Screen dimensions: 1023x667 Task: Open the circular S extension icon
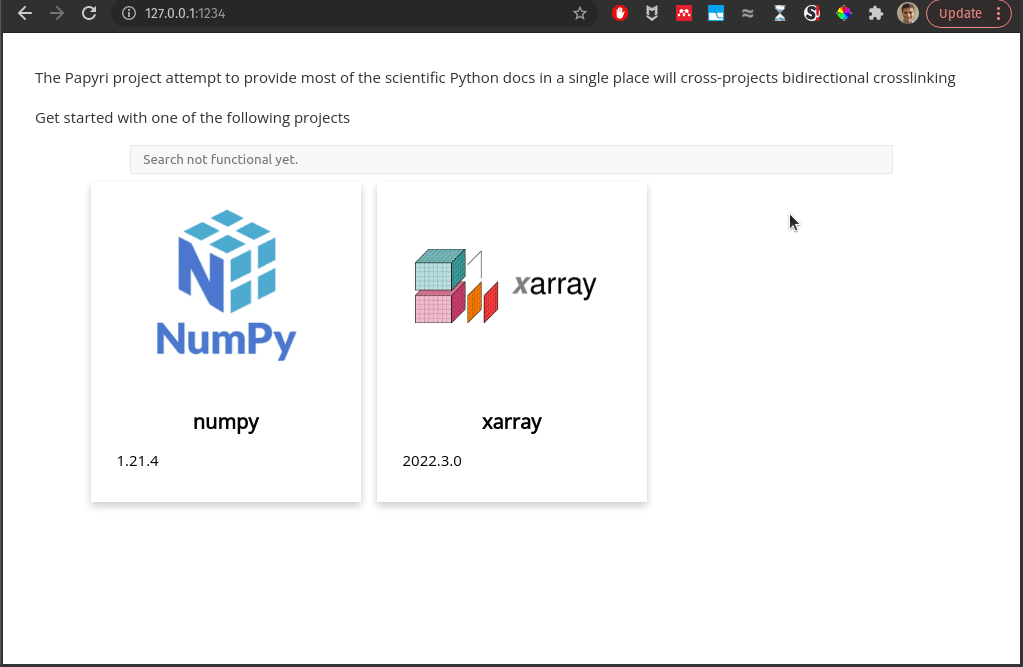coord(812,13)
